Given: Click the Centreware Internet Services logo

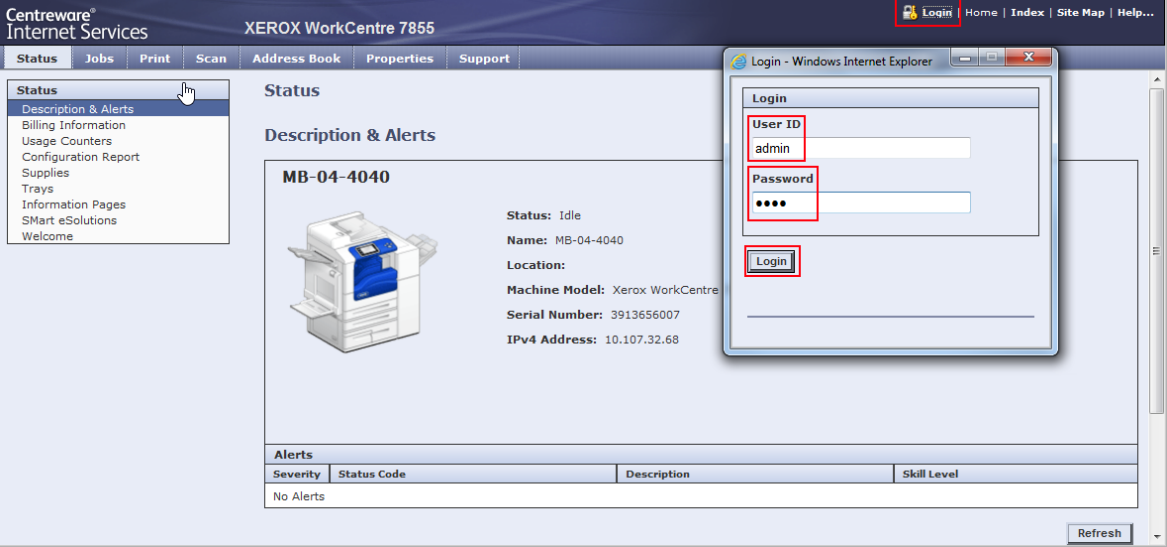Looking at the screenshot, I should (x=77, y=23).
